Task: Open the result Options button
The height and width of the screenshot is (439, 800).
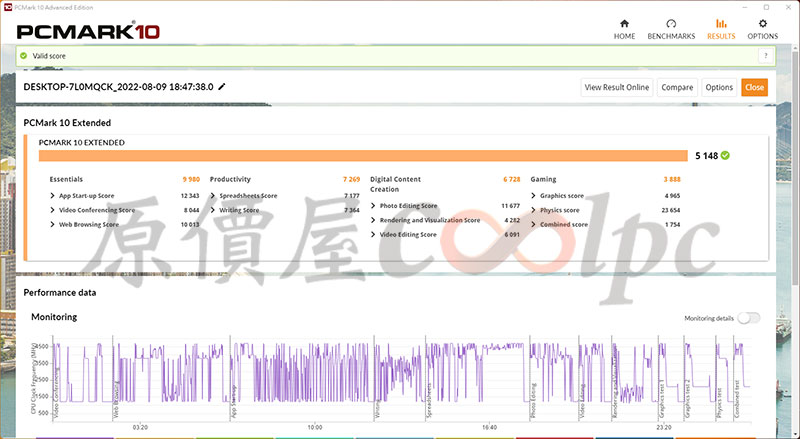Action: (719, 87)
